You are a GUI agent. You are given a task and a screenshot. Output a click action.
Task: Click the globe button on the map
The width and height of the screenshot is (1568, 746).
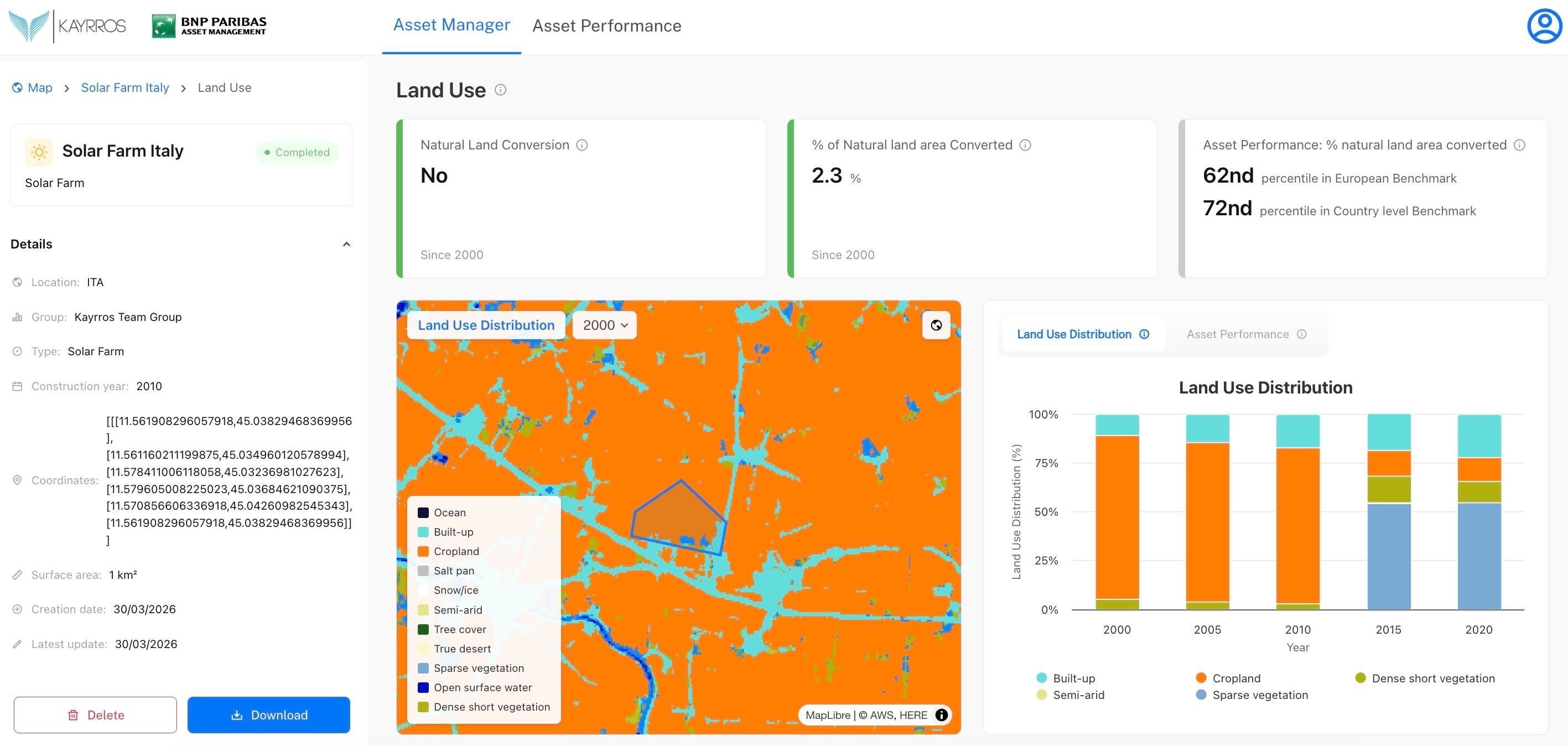coord(936,325)
